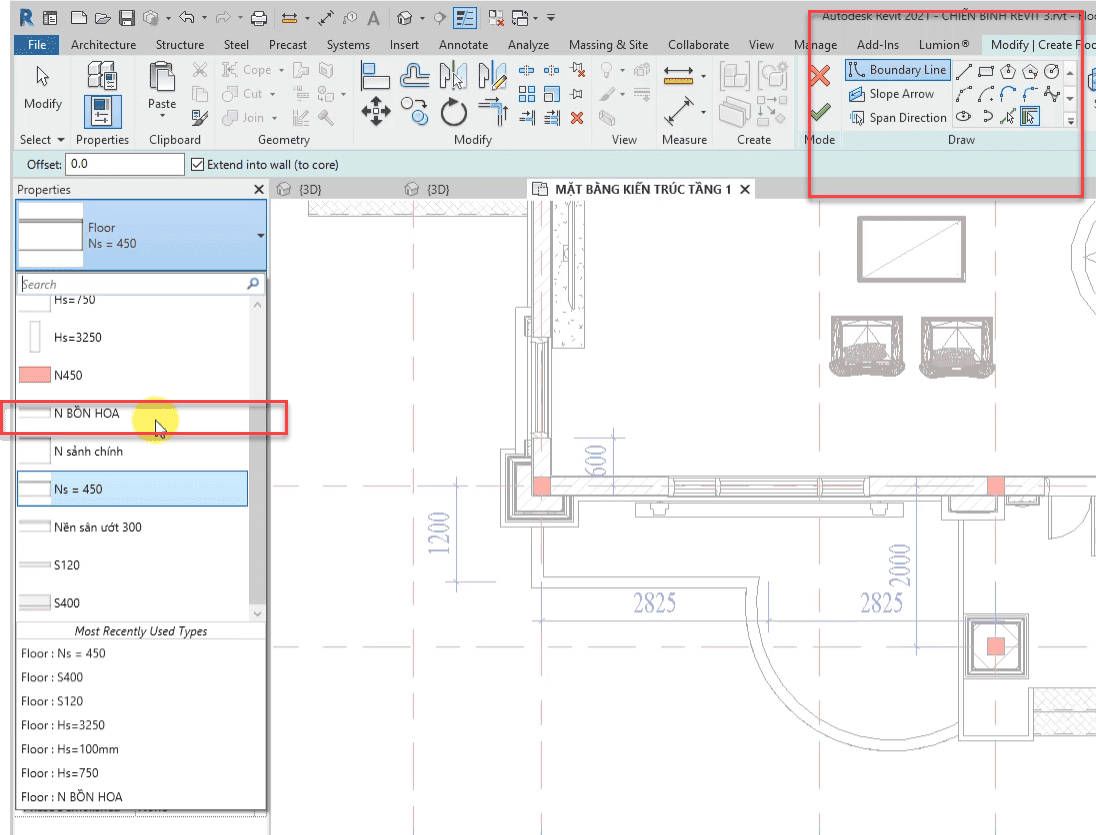Viewport: 1096px width, 835px height.
Task: Switch to the Structure ribbon tab
Action: pos(180,45)
